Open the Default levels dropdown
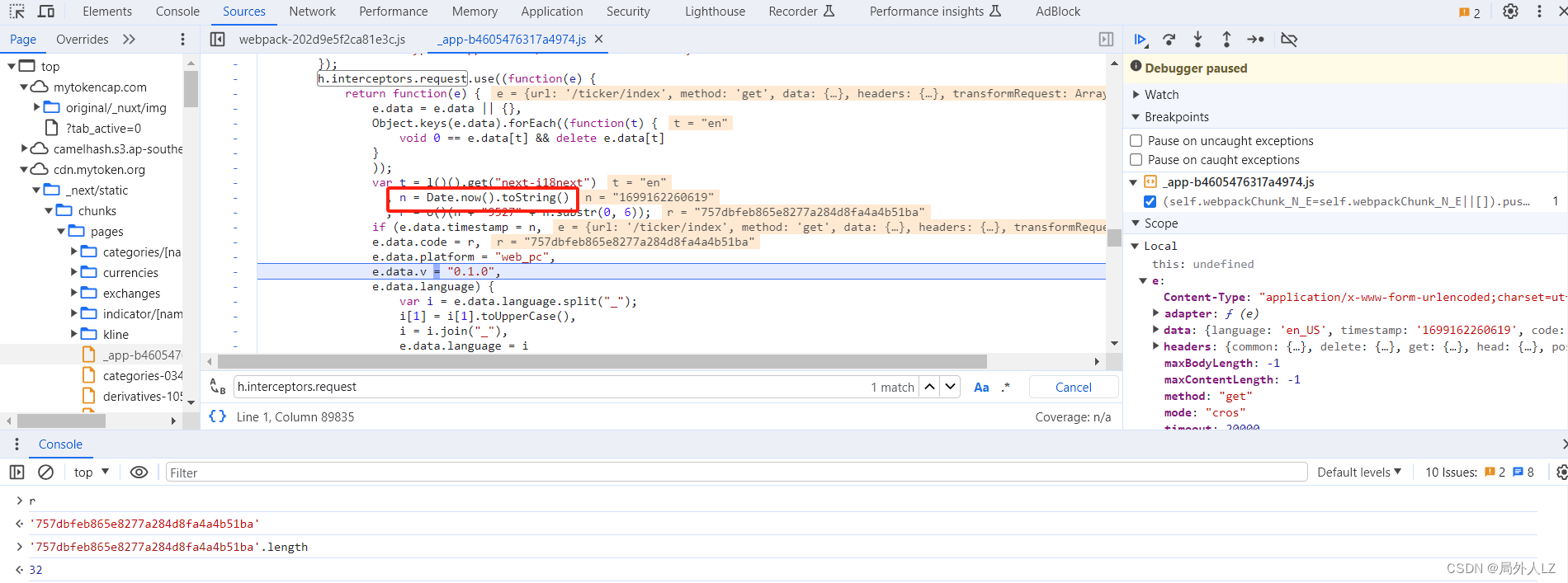The height and width of the screenshot is (583, 1568). (x=1358, y=473)
